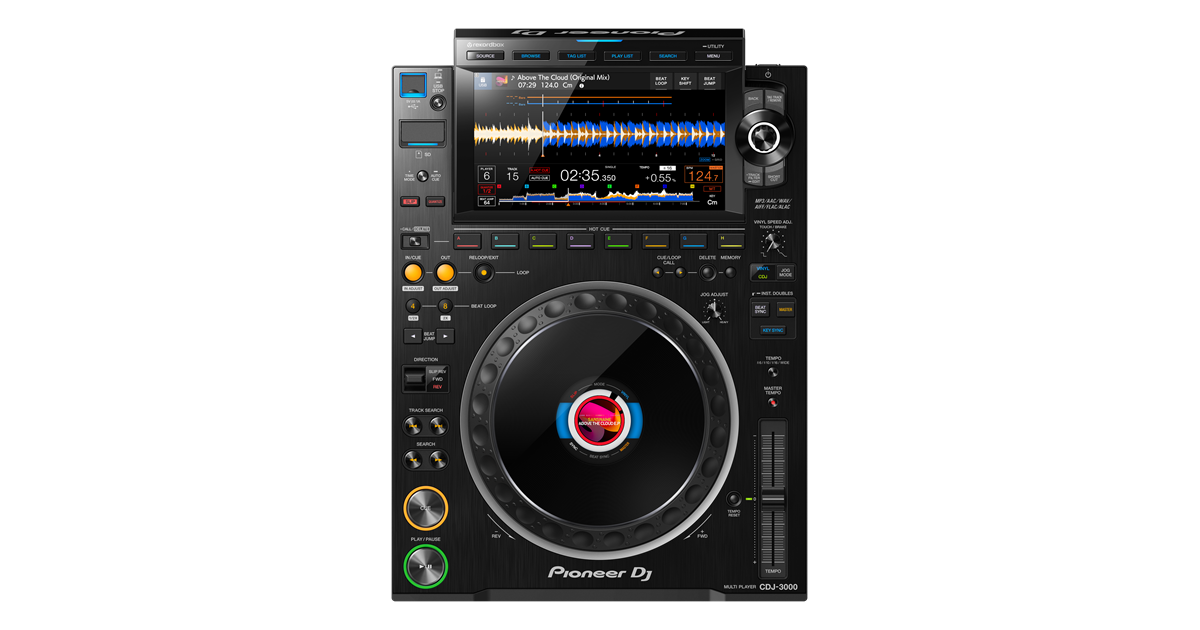This screenshot has width=1200, height=630.
Task: Tap KEY SHIFT on the touchscreen
Action: pos(685,81)
